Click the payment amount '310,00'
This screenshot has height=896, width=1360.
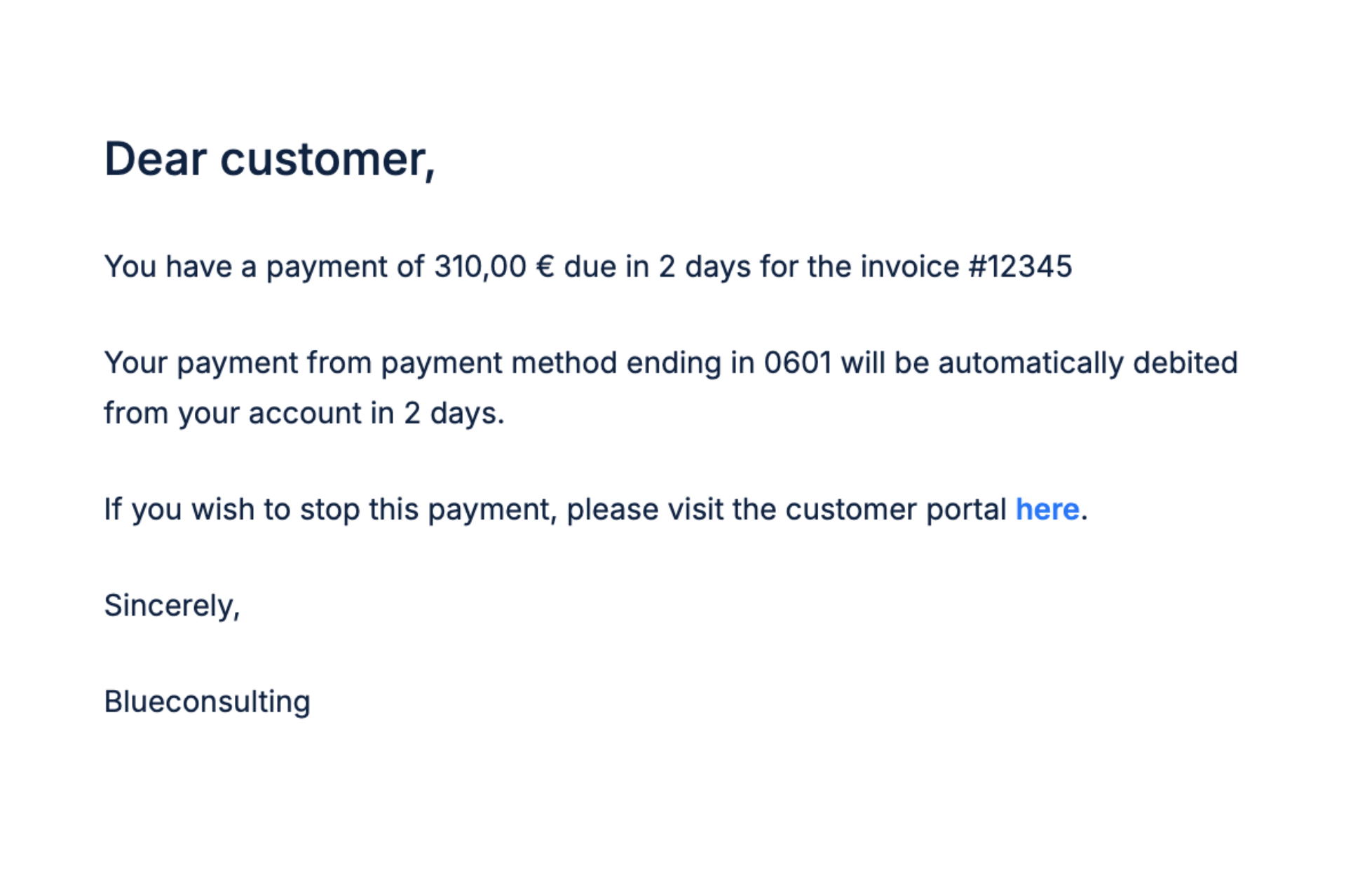480,267
